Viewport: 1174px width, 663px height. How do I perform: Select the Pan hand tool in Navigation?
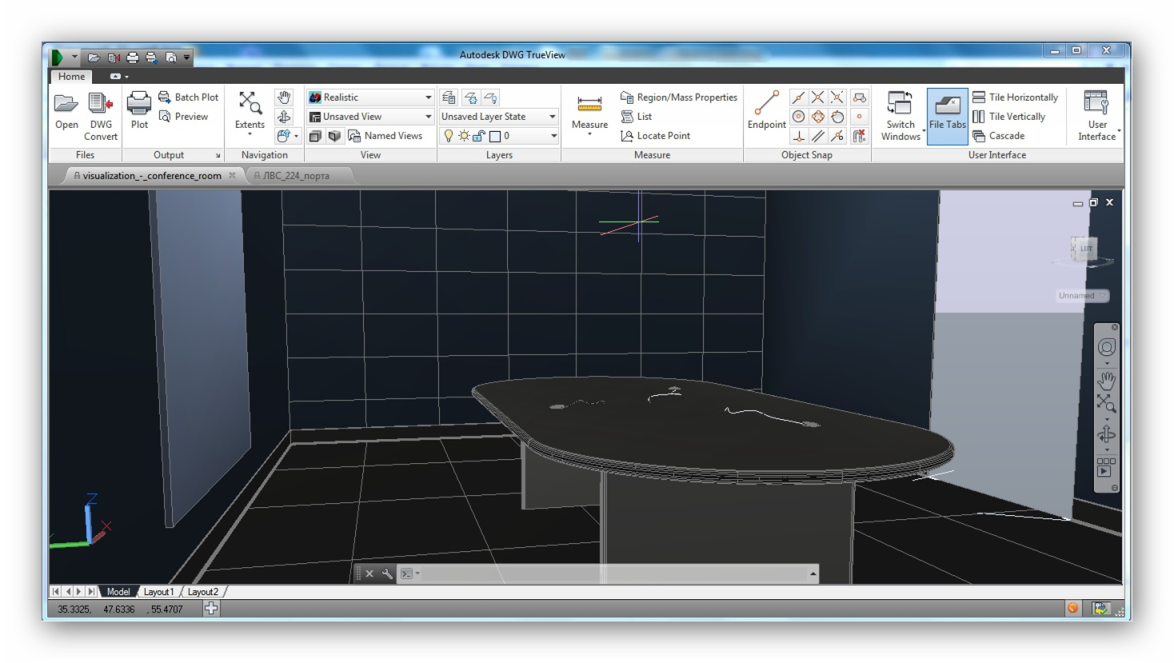(x=284, y=97)
